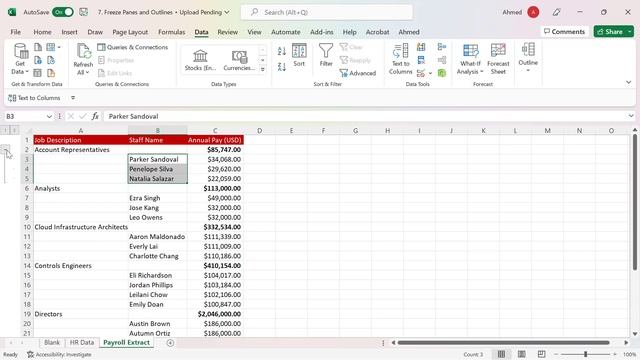Click the Forecast Sheet button

(498, 59)
